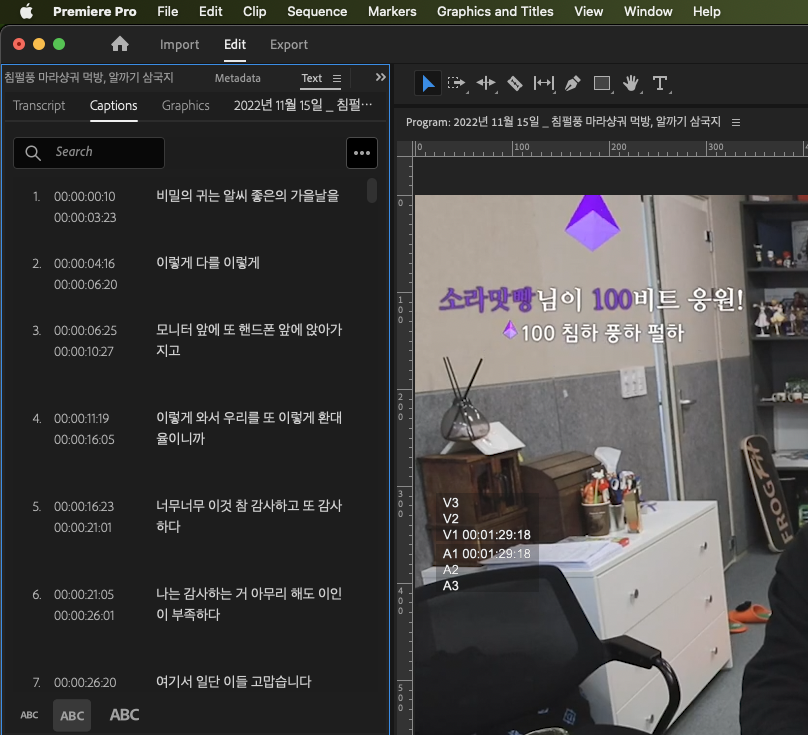Screen dimensions: 808x735
Task: Open the Sequence menu
Action: (x=317, y=11)
